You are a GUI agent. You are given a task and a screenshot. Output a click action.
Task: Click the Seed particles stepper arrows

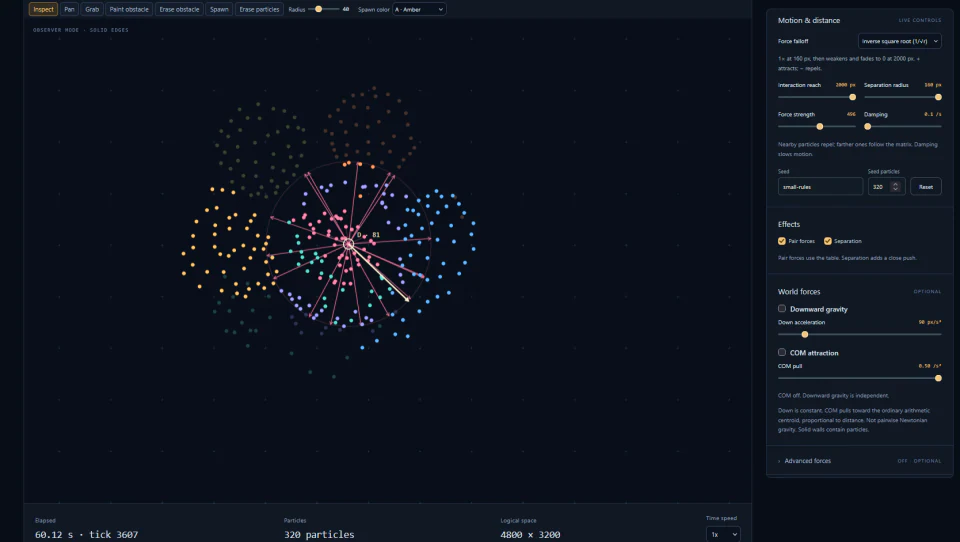(x=895, y=186)
